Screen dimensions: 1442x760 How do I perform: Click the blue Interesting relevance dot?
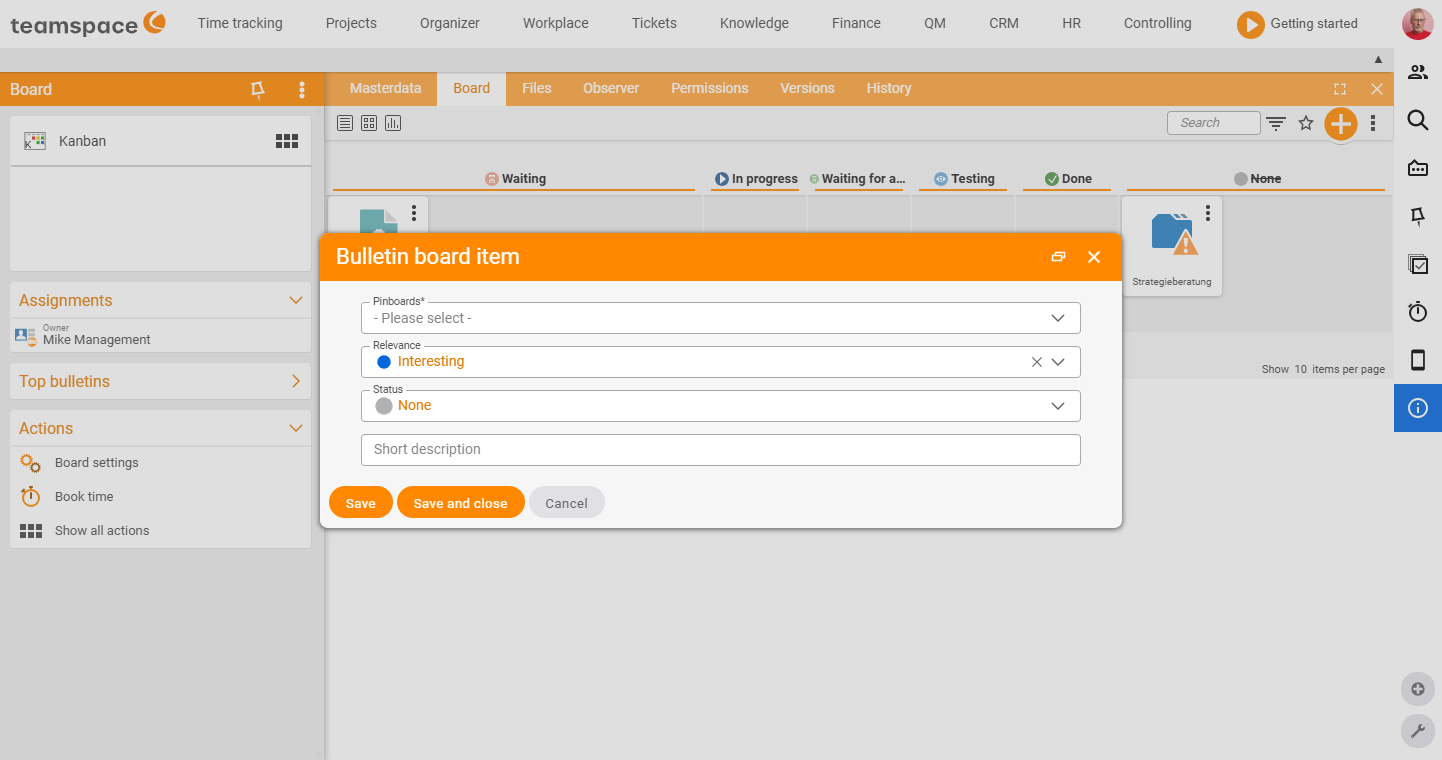pos(384,362)
